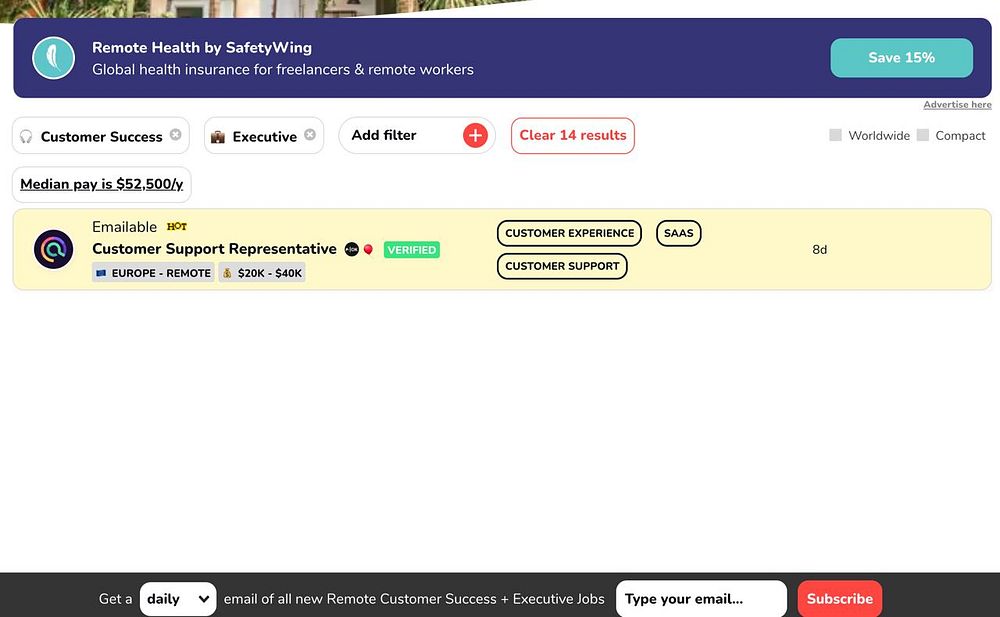Open the Advertise here link
Viewport: 1000px width, 617px height.
tap(957, 105)
